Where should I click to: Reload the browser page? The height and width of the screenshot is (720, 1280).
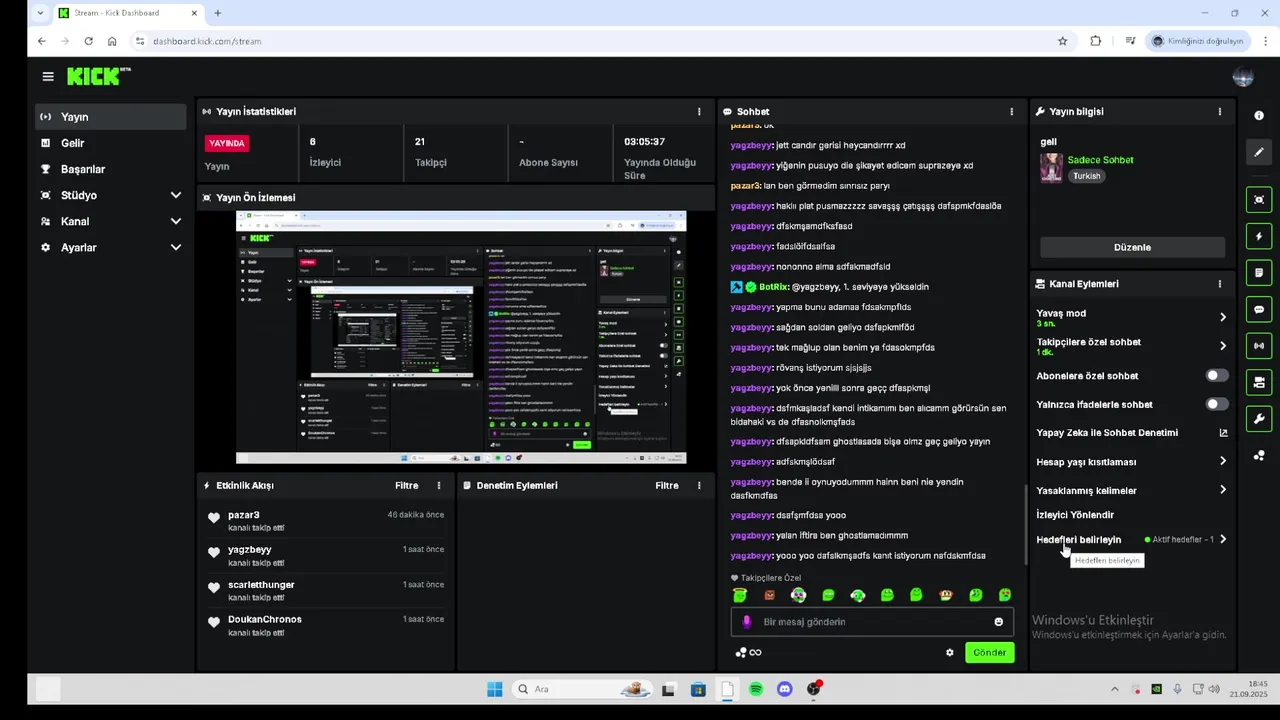point(88,41)
